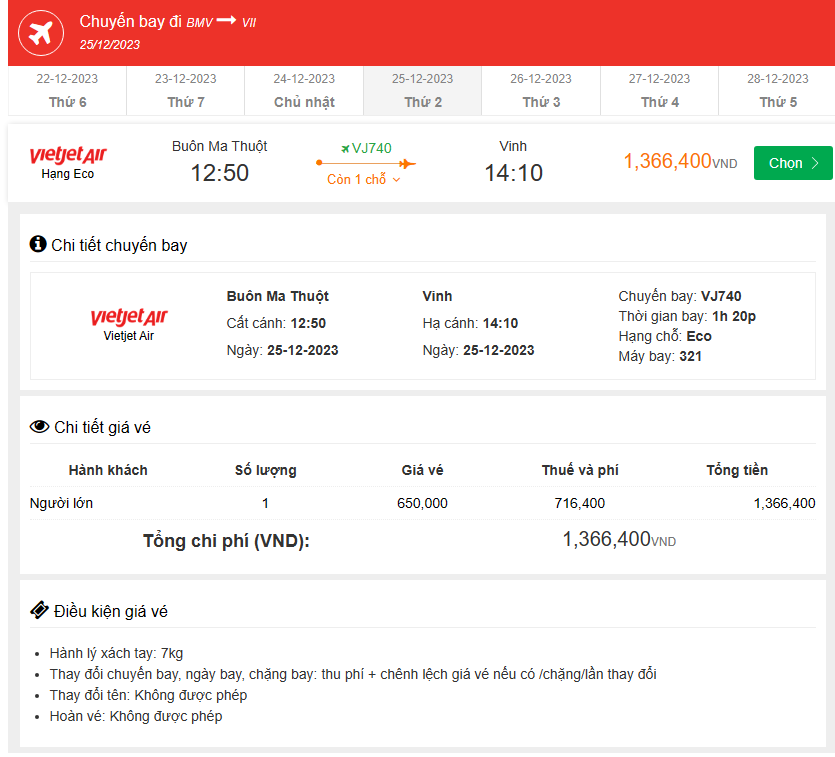Open the 26-12-2023 Thứ 3 date tab

pos(540,91)
